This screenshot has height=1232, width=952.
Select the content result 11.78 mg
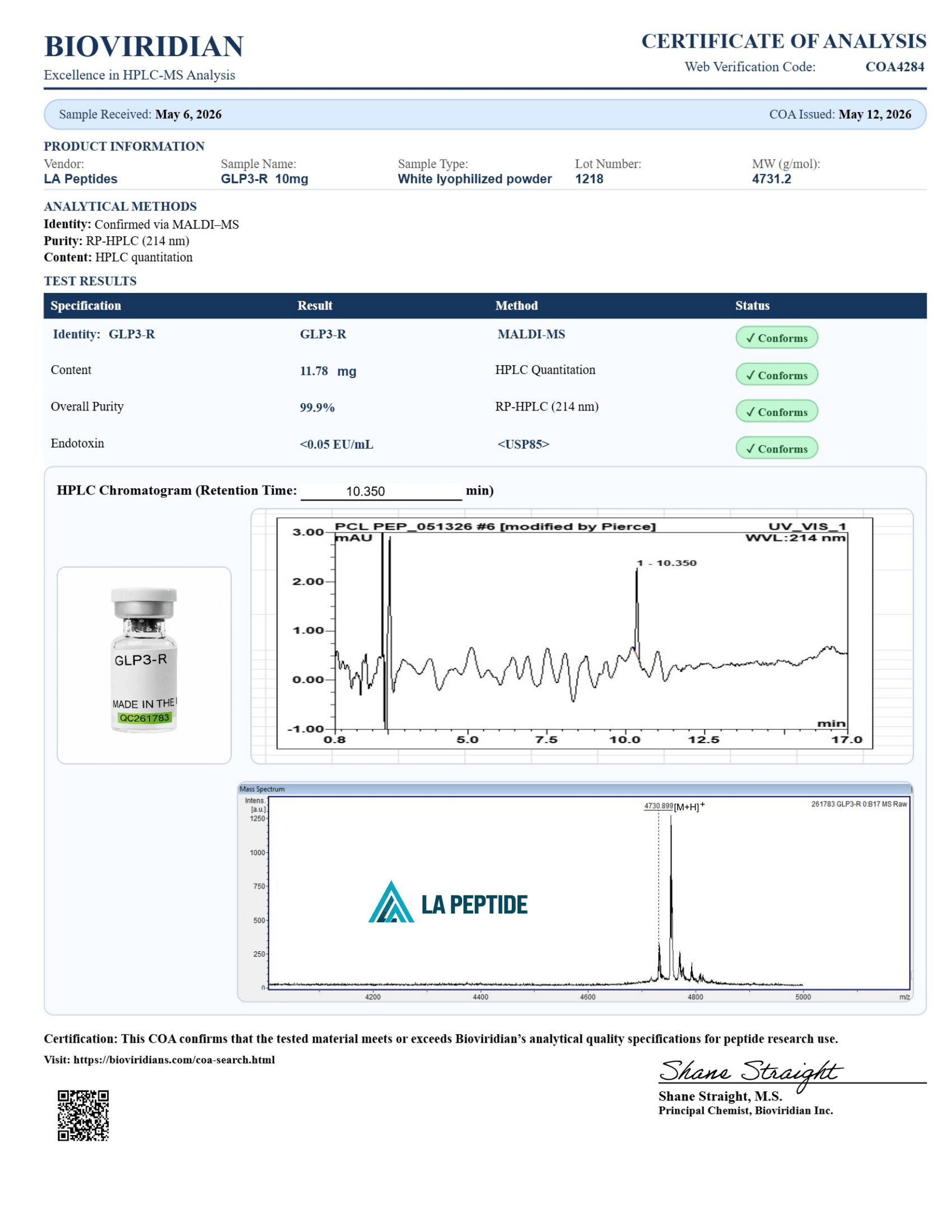(x=328, y=371)
